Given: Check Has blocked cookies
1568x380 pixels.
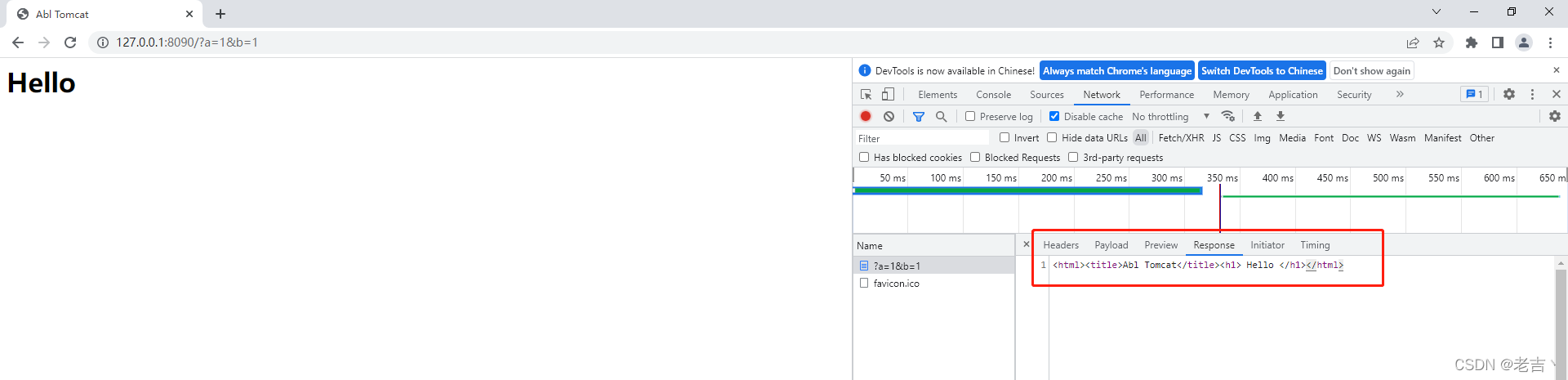Looking at the screenshot, I should pos(864,158).
